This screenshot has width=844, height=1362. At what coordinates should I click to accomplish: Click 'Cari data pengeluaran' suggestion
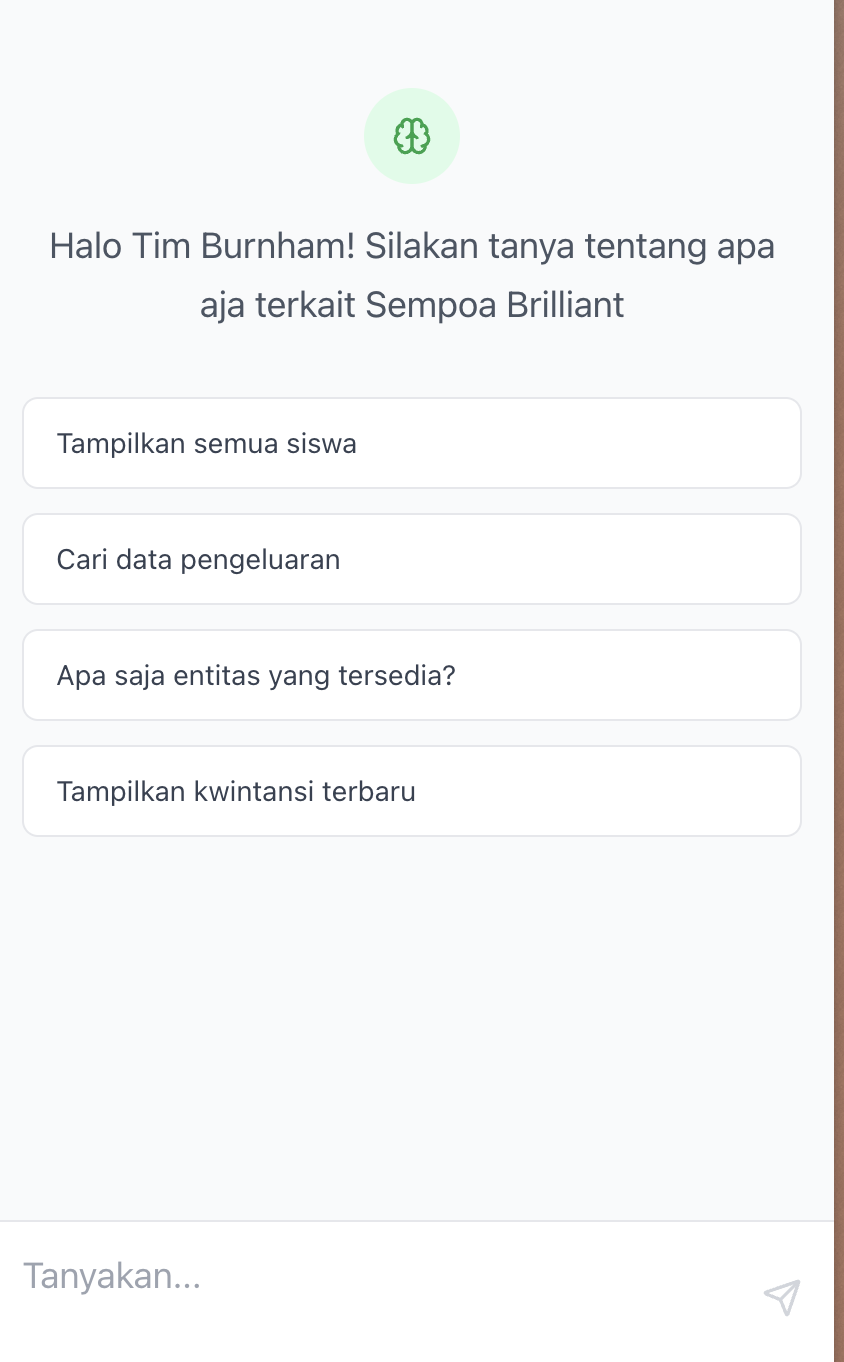click(x=411, y=559)
